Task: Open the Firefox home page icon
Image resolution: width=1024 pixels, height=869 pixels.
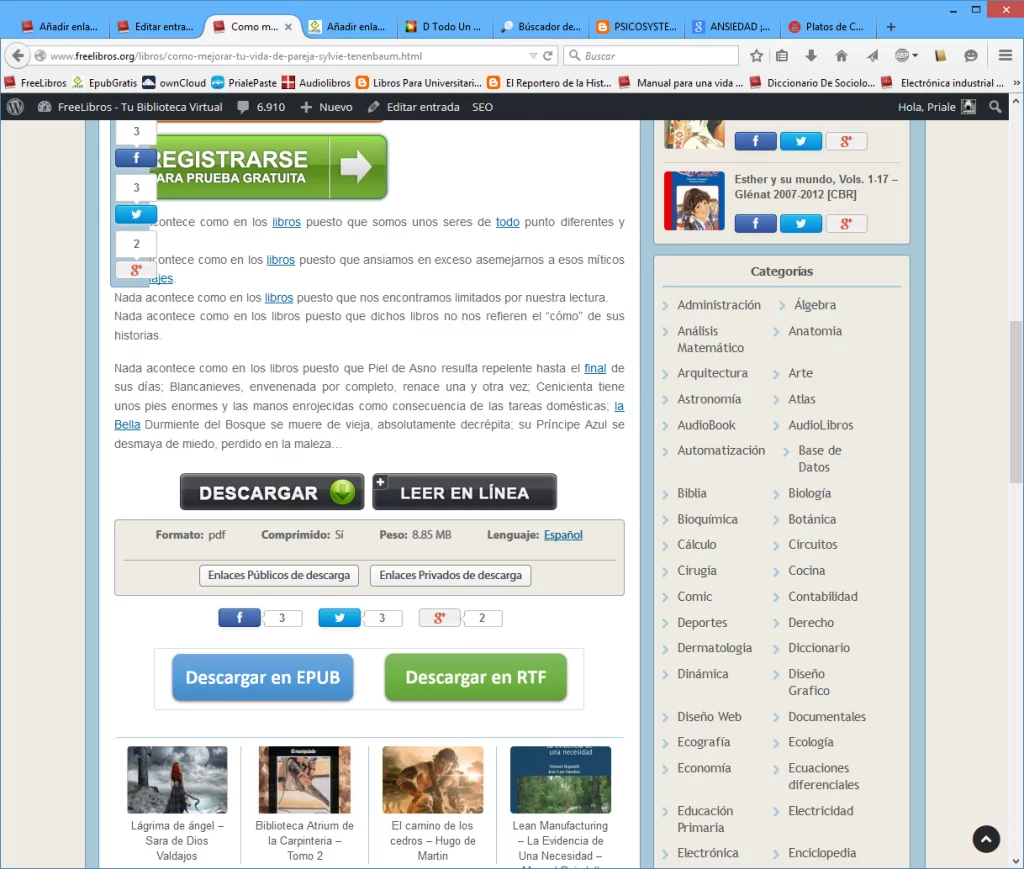Action: [x=841, y=56]
